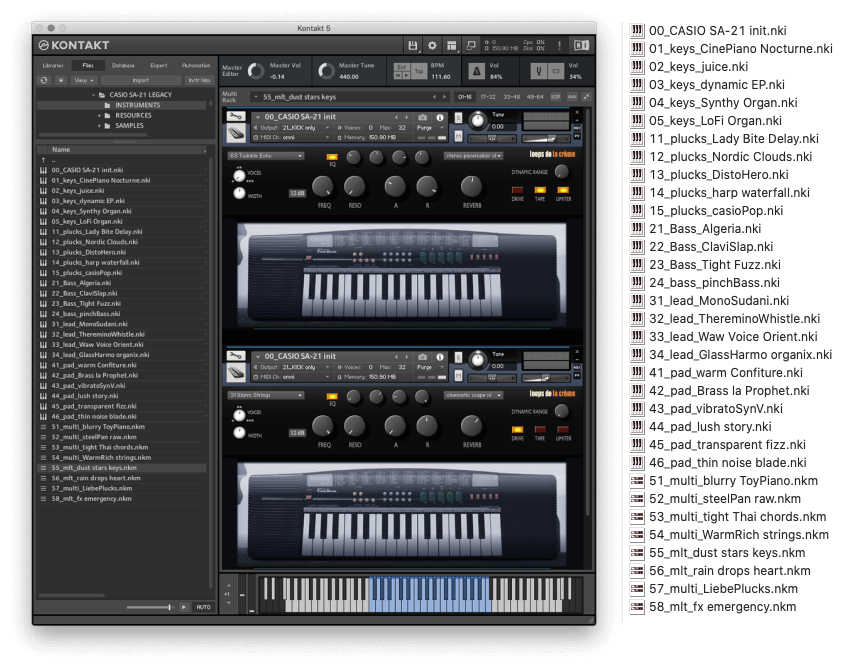Mute the second instrument with M button

click(x=459, y=375)
